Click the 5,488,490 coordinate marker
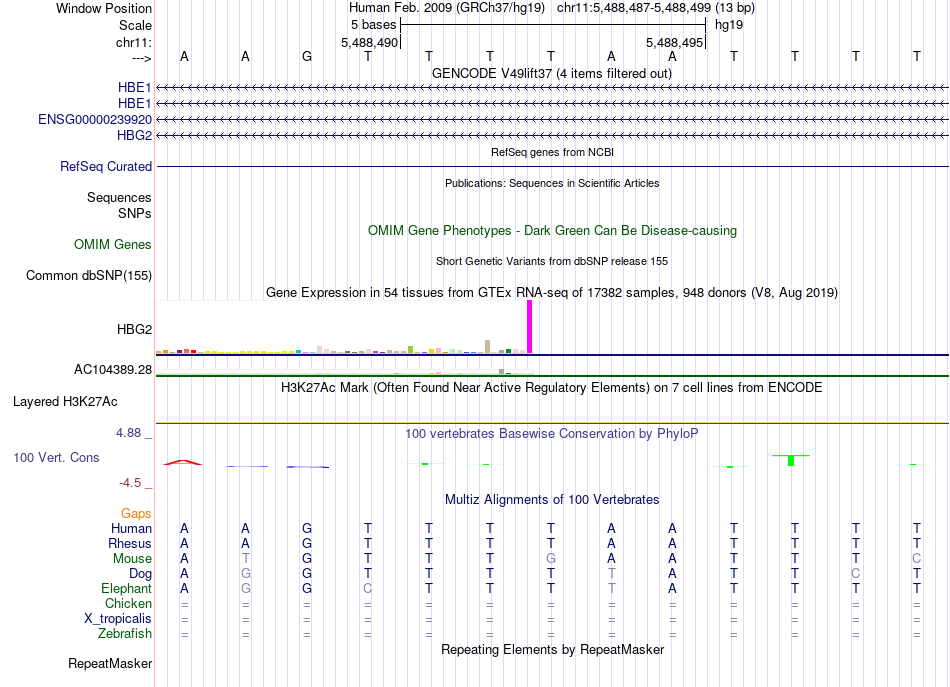The image size is (950, 687). click(370, 42)
